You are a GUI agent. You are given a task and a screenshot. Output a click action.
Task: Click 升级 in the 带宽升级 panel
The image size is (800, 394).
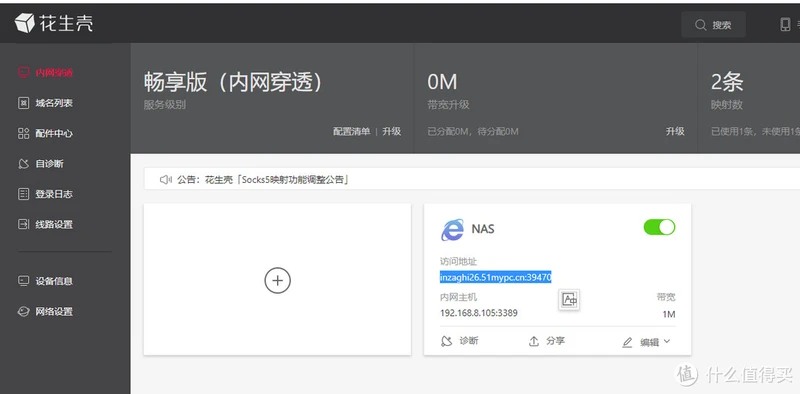(x=675, y=132)
